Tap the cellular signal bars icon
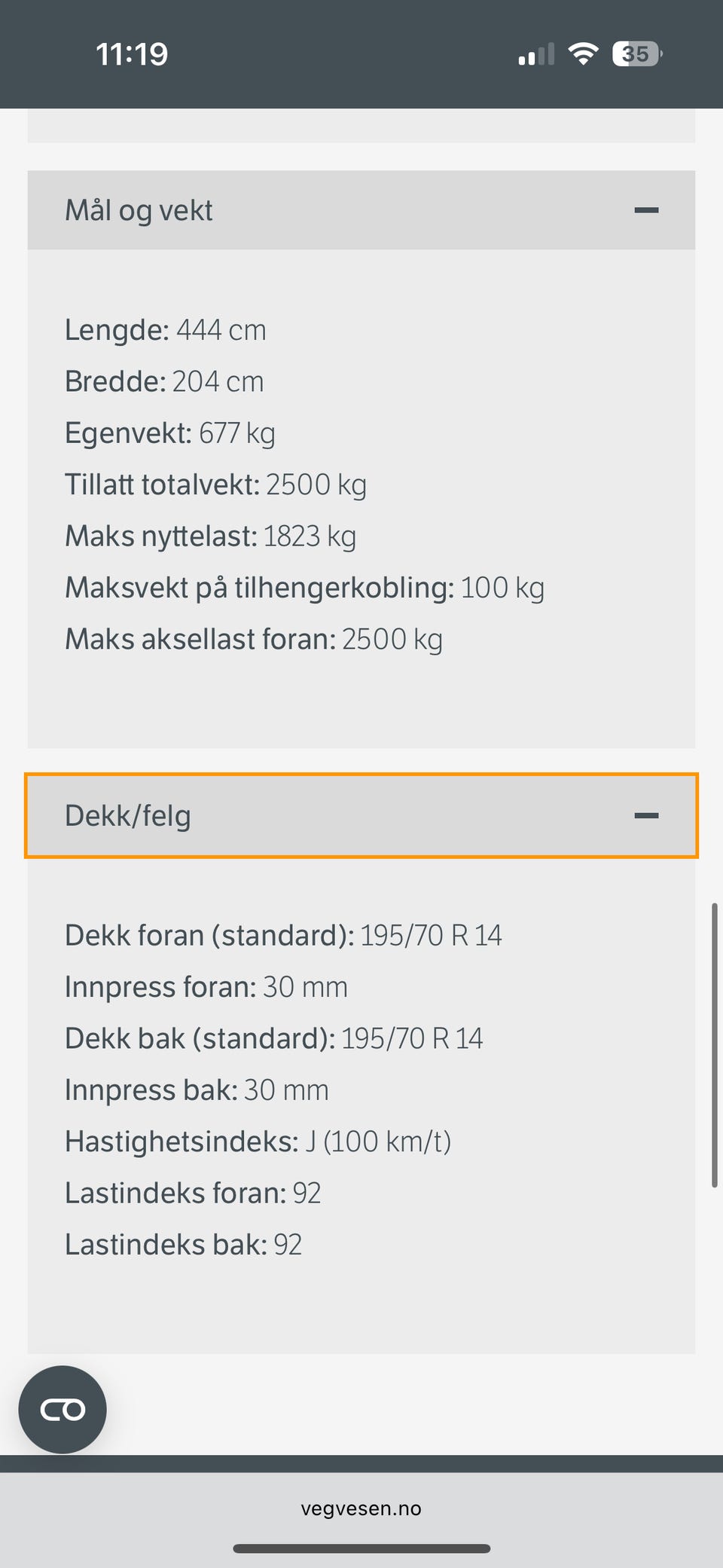Image resolution: width=723 pixels, height=1568 pixels. click(x=536, y=55)
